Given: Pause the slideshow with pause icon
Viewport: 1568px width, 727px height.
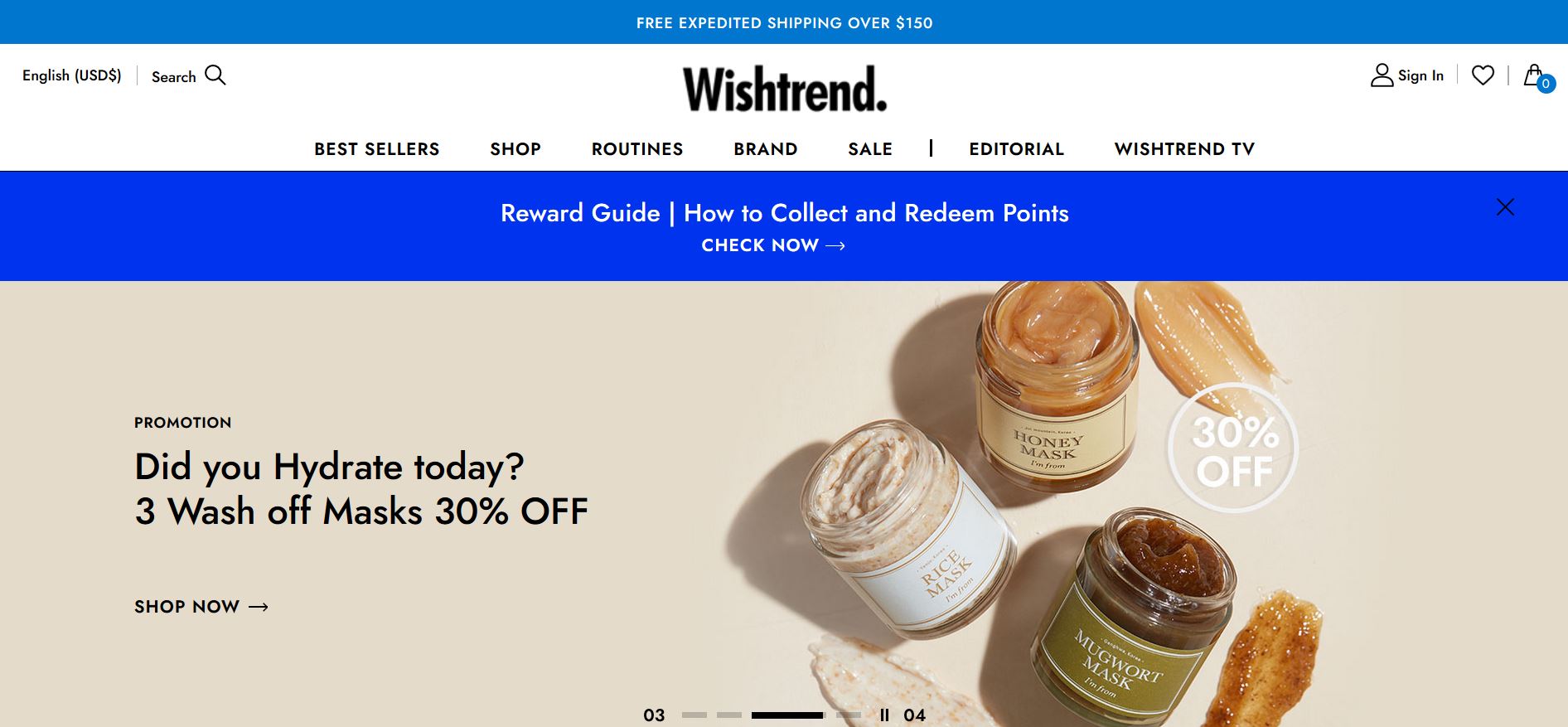Looking at the screenshot, I should click(x=884, y=715).
